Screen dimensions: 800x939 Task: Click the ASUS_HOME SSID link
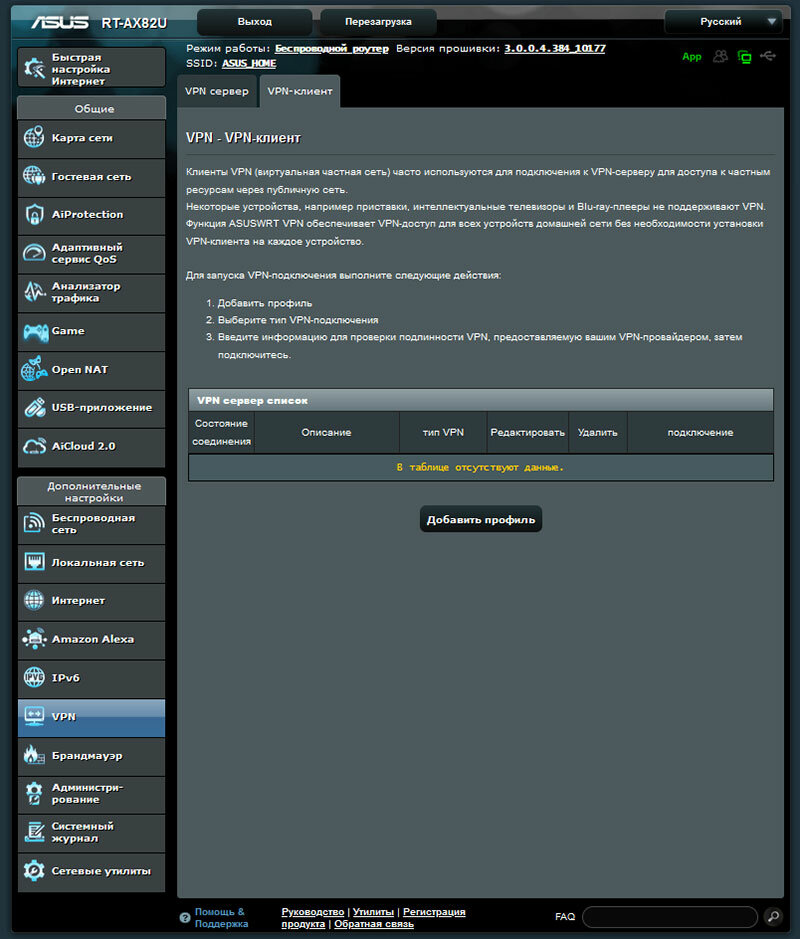click(249, 63)
